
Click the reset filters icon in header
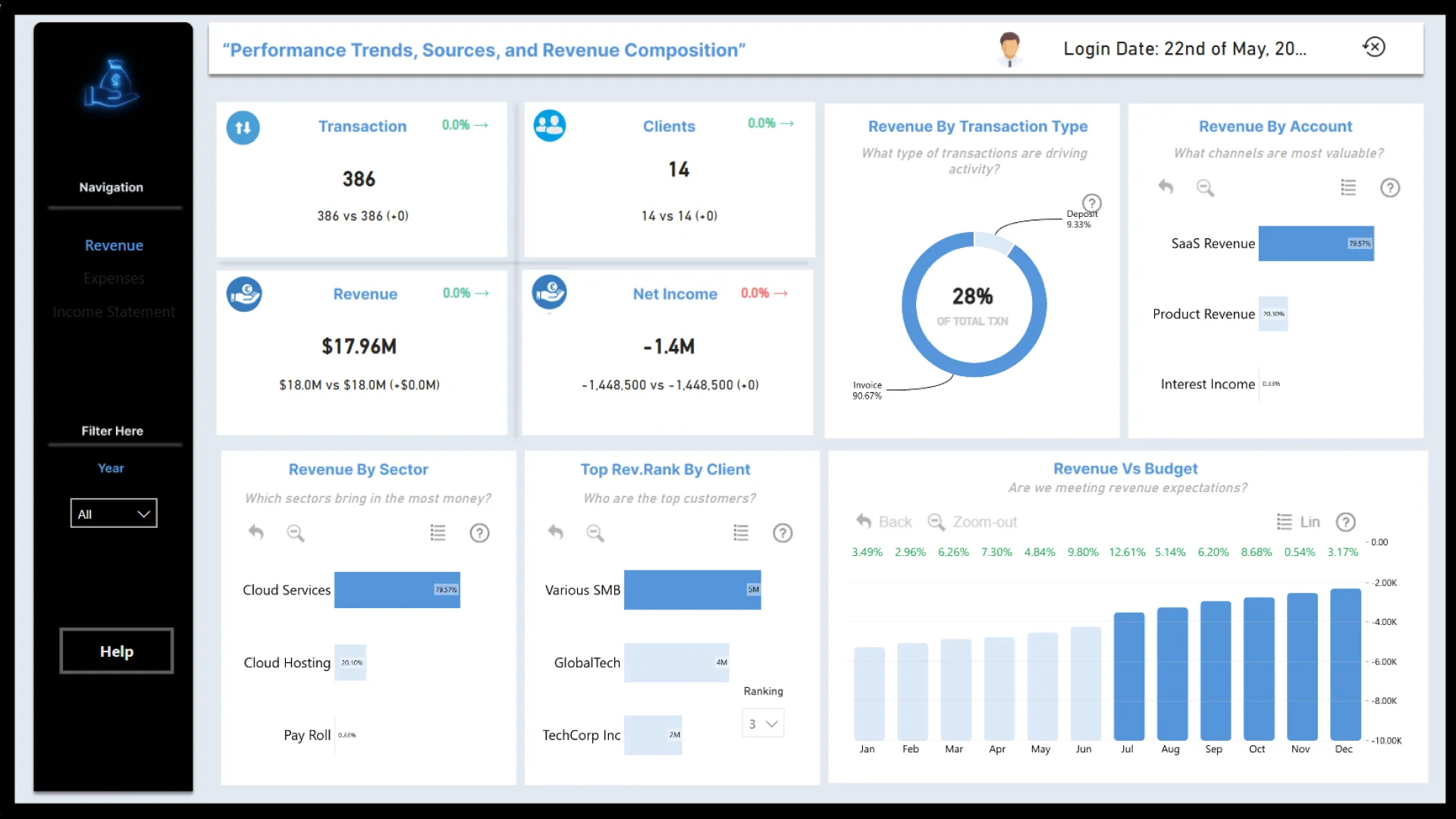click(1373, 47)
